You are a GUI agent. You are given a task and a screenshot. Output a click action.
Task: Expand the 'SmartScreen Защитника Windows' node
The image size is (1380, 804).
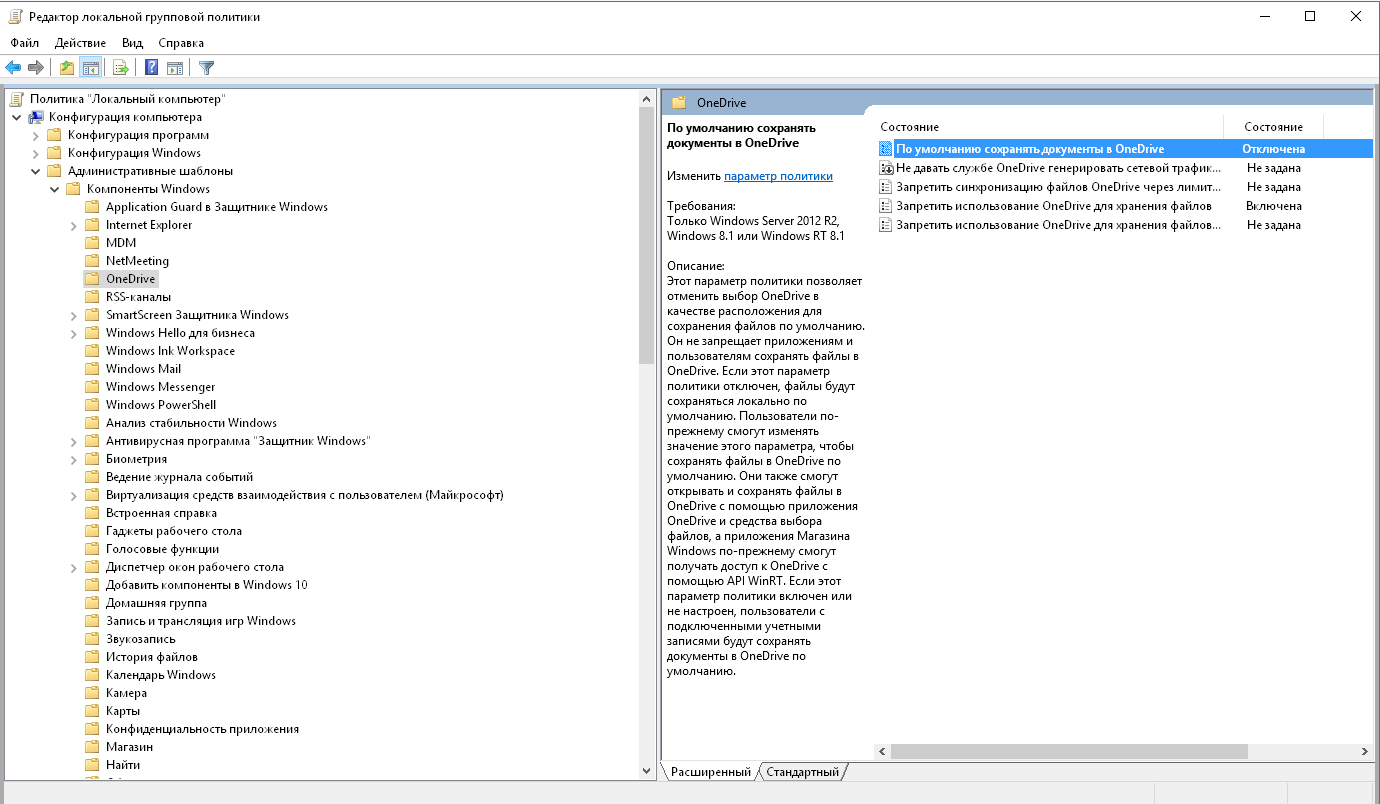pyautogui.click(x=73, y=315)
